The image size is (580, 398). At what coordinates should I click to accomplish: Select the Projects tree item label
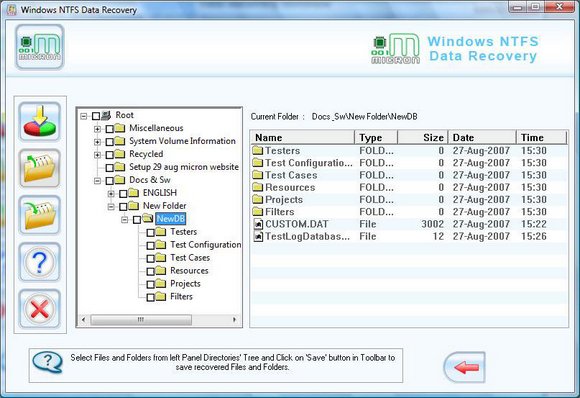point(185,284)
